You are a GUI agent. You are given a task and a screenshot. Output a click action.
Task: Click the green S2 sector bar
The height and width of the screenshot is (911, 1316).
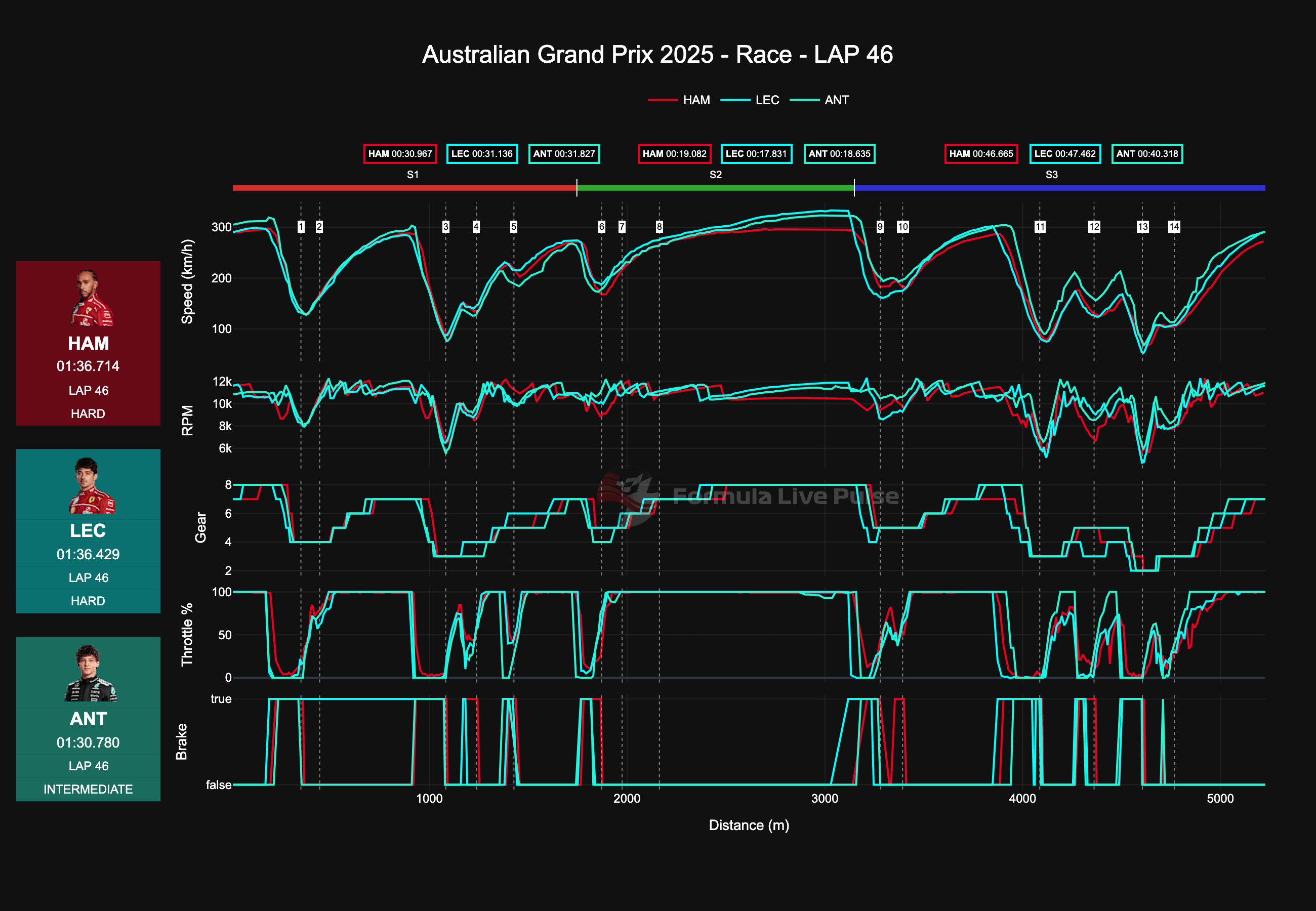[715, 188]
